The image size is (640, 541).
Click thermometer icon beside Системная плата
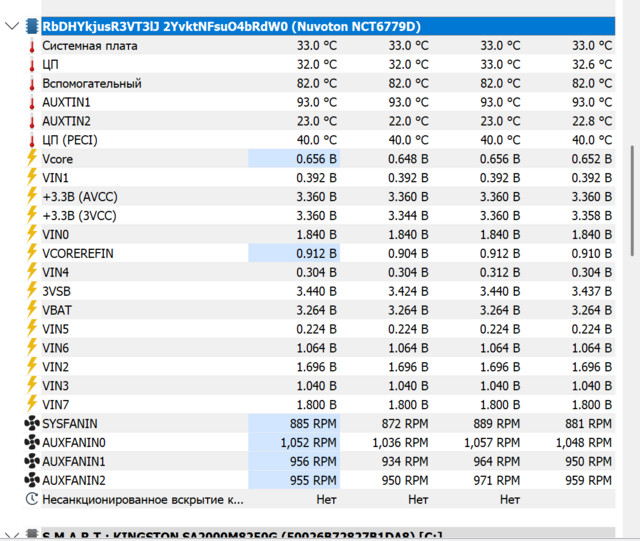[x=31, y=46]
